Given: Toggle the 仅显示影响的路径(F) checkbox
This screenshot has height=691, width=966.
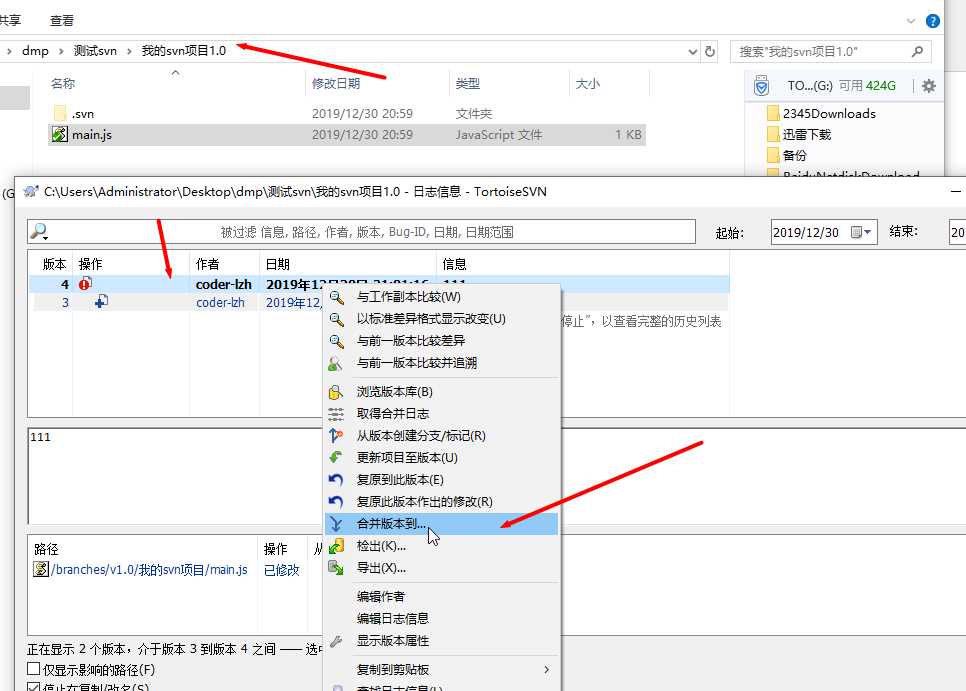Looking at the screenshot, I should coord(34,669).
